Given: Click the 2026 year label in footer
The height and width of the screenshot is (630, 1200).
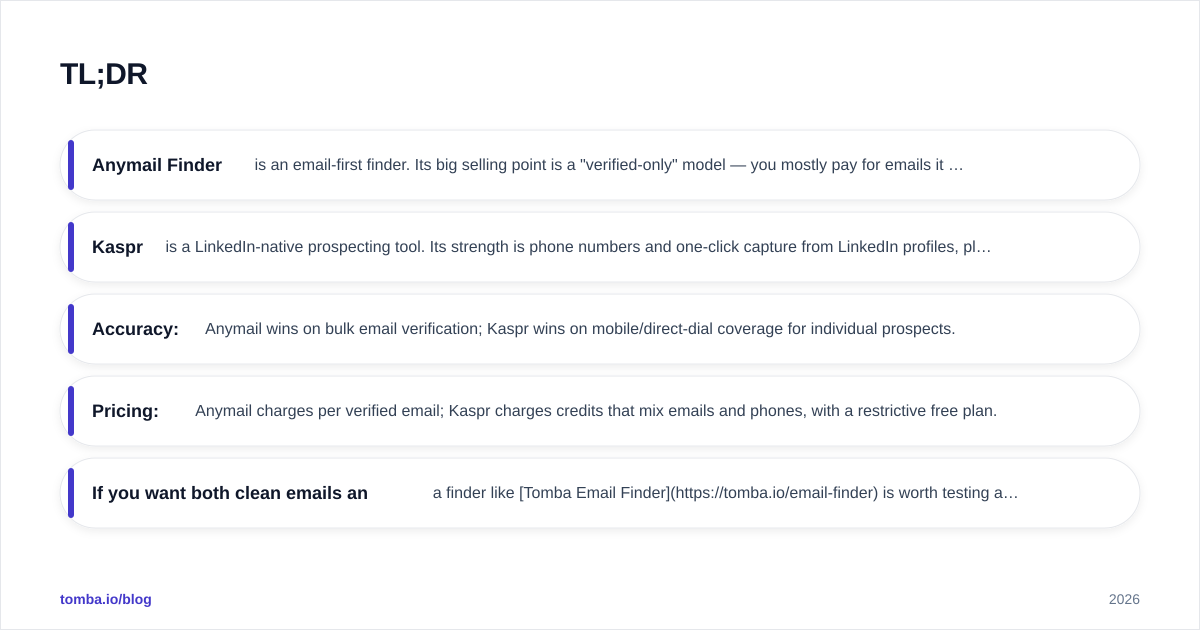Looking at the screenshot, I should pos(1124,599).
